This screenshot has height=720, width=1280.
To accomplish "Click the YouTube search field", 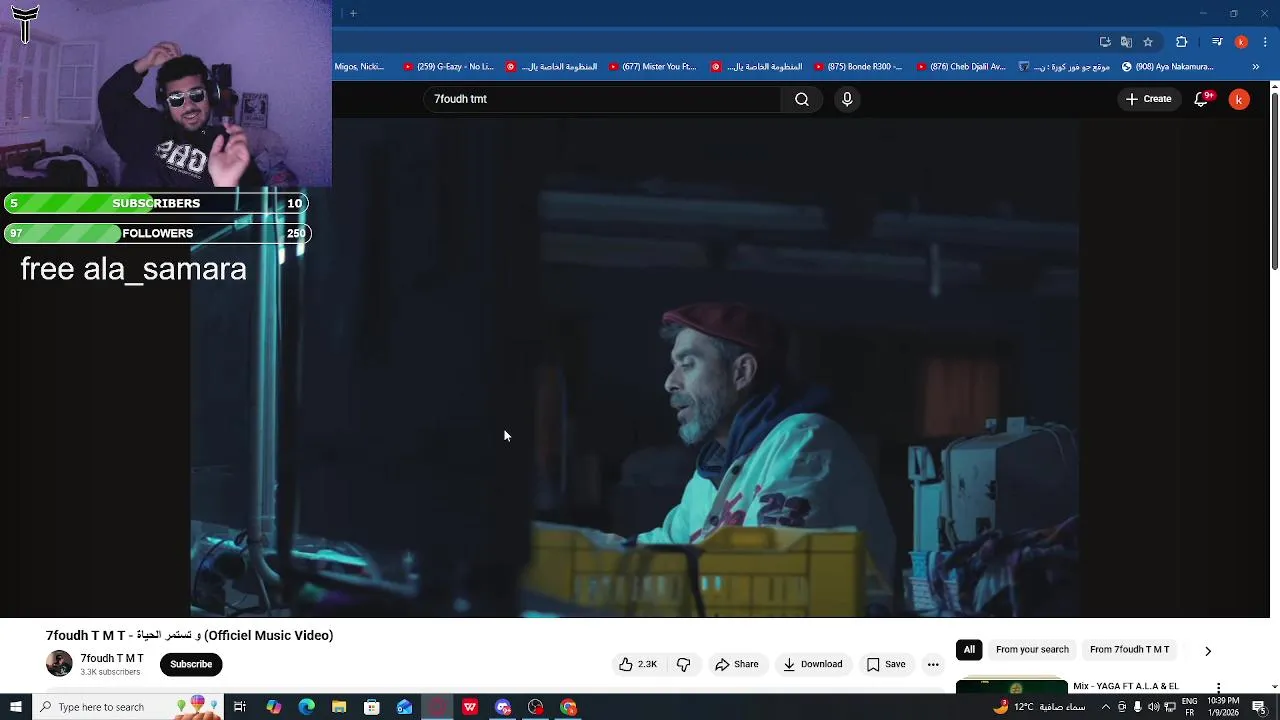I will pyautogui.click(x=602, y=99).
